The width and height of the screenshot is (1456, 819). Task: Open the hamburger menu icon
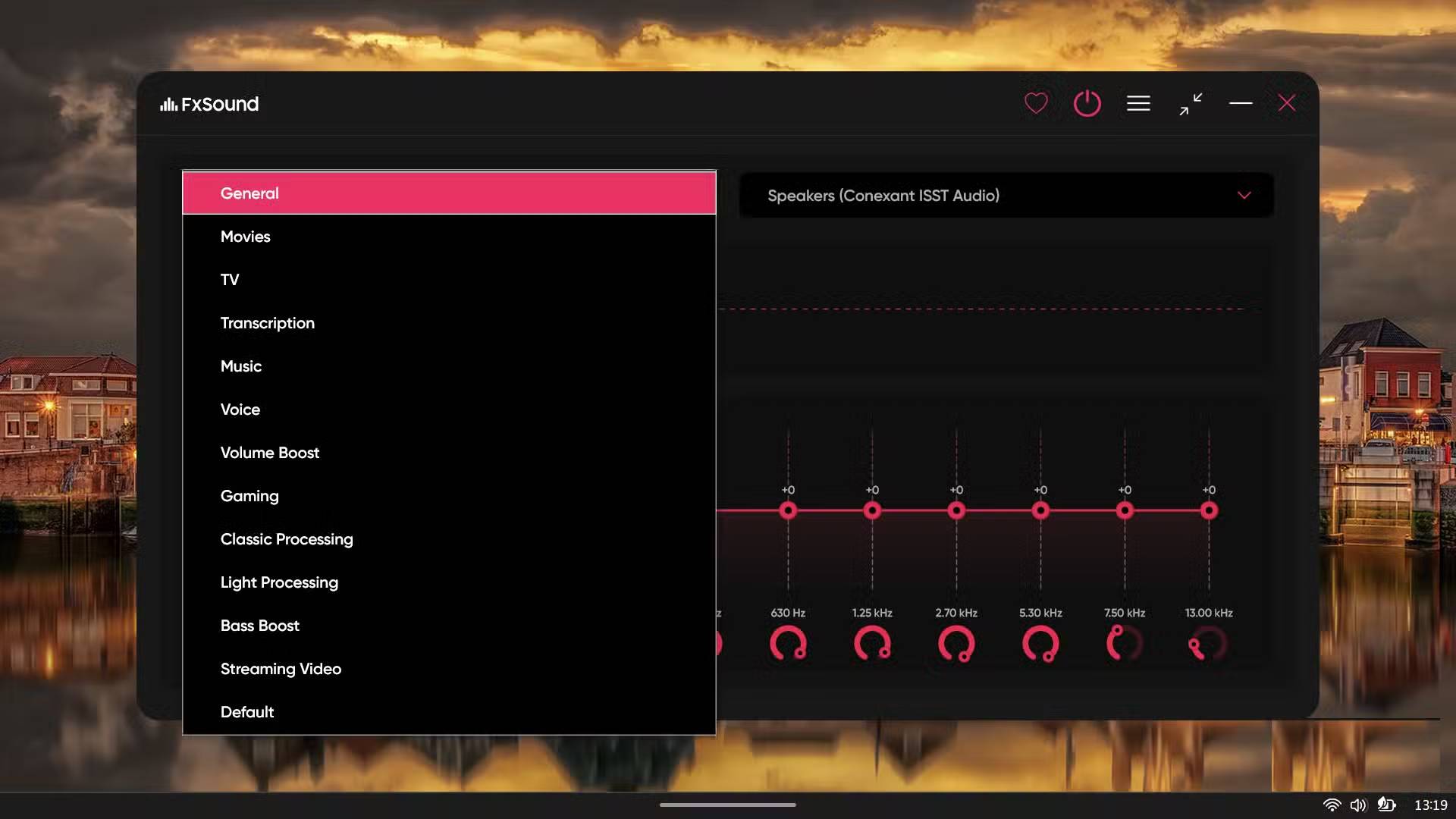click(1138, 103)
